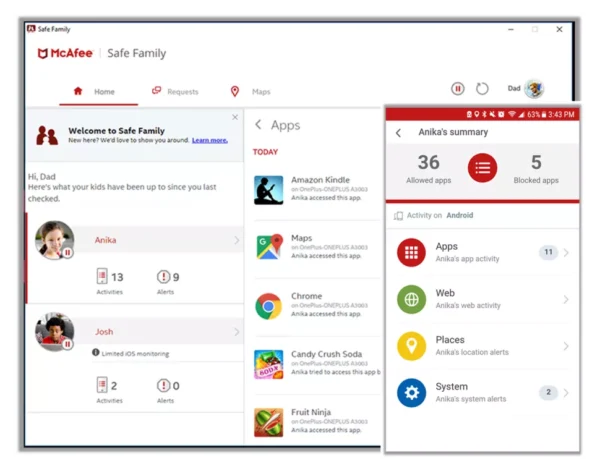Open the Fruit Ninja app icon
Screen dimensions: 600x471
268,420
